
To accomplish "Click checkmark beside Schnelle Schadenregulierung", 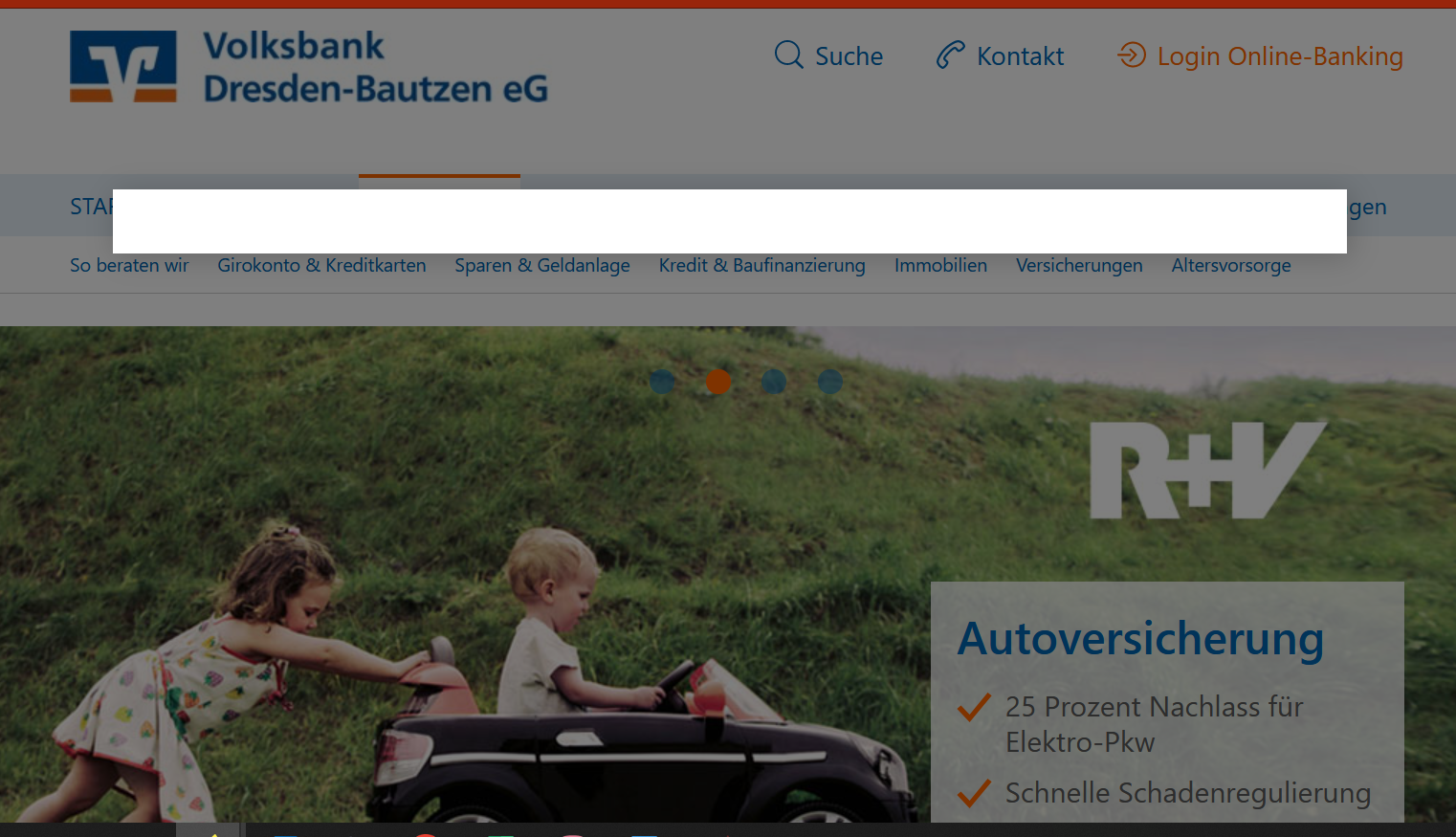I will coord(974,793).
